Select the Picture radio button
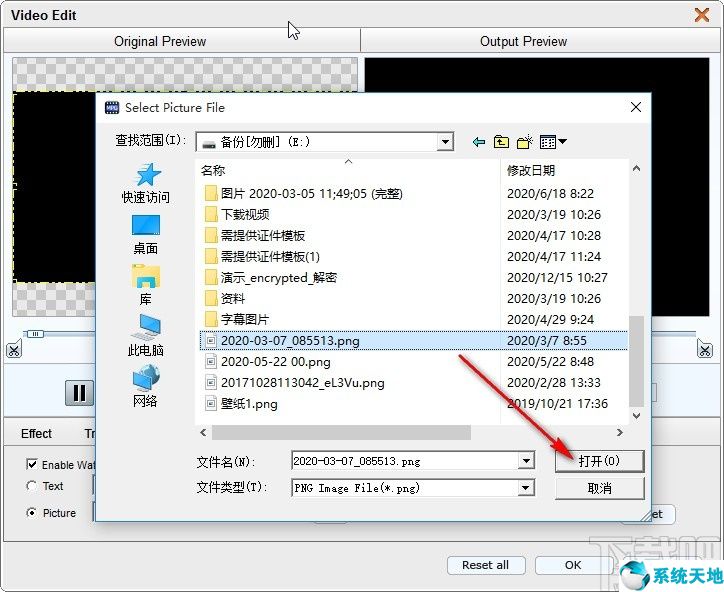 click(31, 513)
